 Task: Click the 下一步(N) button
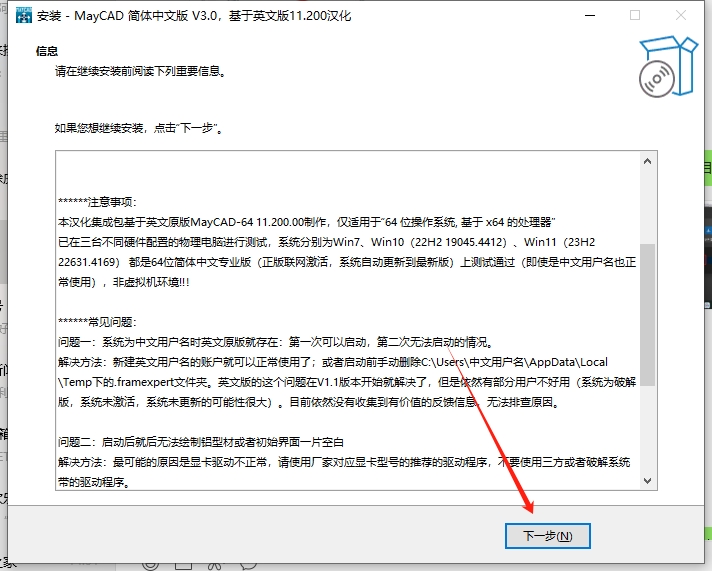(548, 536)
